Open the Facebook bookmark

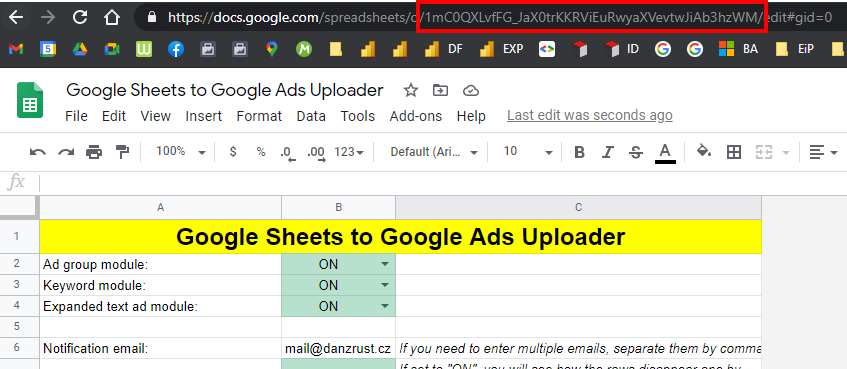[176, 49]
